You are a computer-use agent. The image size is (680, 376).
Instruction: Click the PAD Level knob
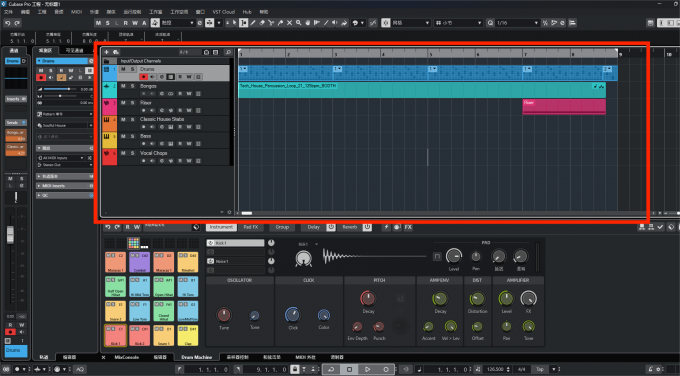pos(454,256)
